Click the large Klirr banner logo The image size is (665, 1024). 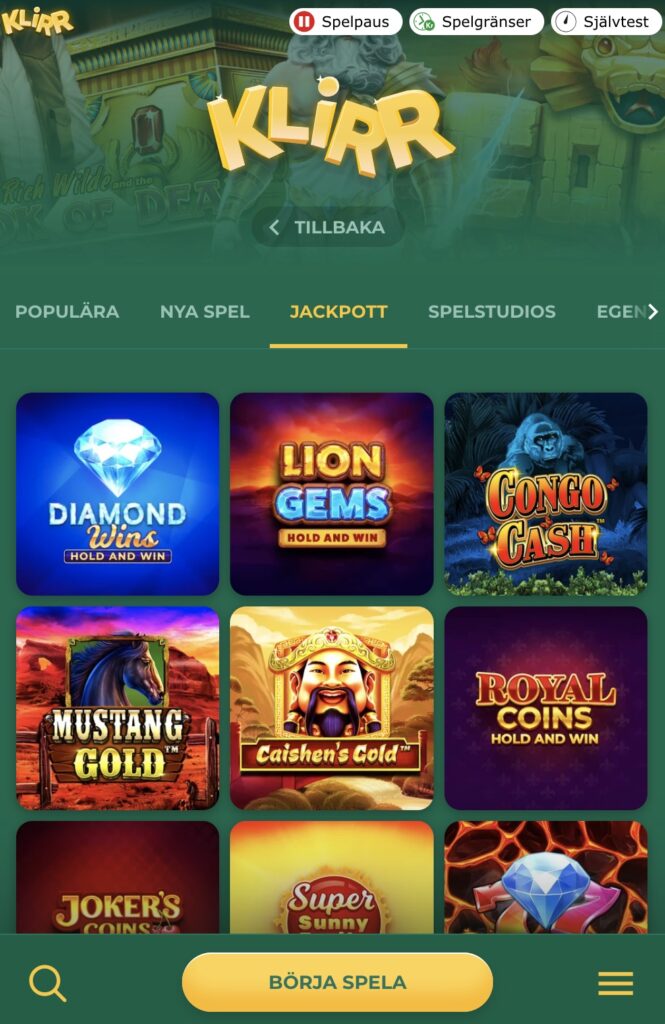coord(330,127)
